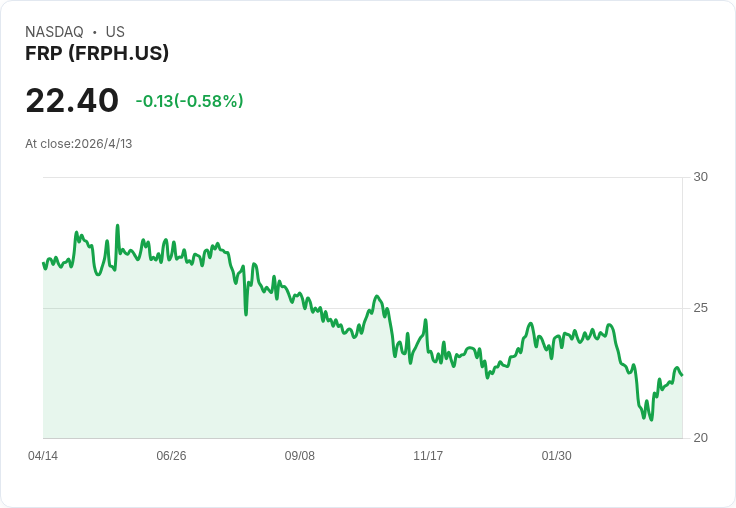This screenshot has width=736, height=508.
Task: Click the 09/08 date axis label
Action: 299,455
